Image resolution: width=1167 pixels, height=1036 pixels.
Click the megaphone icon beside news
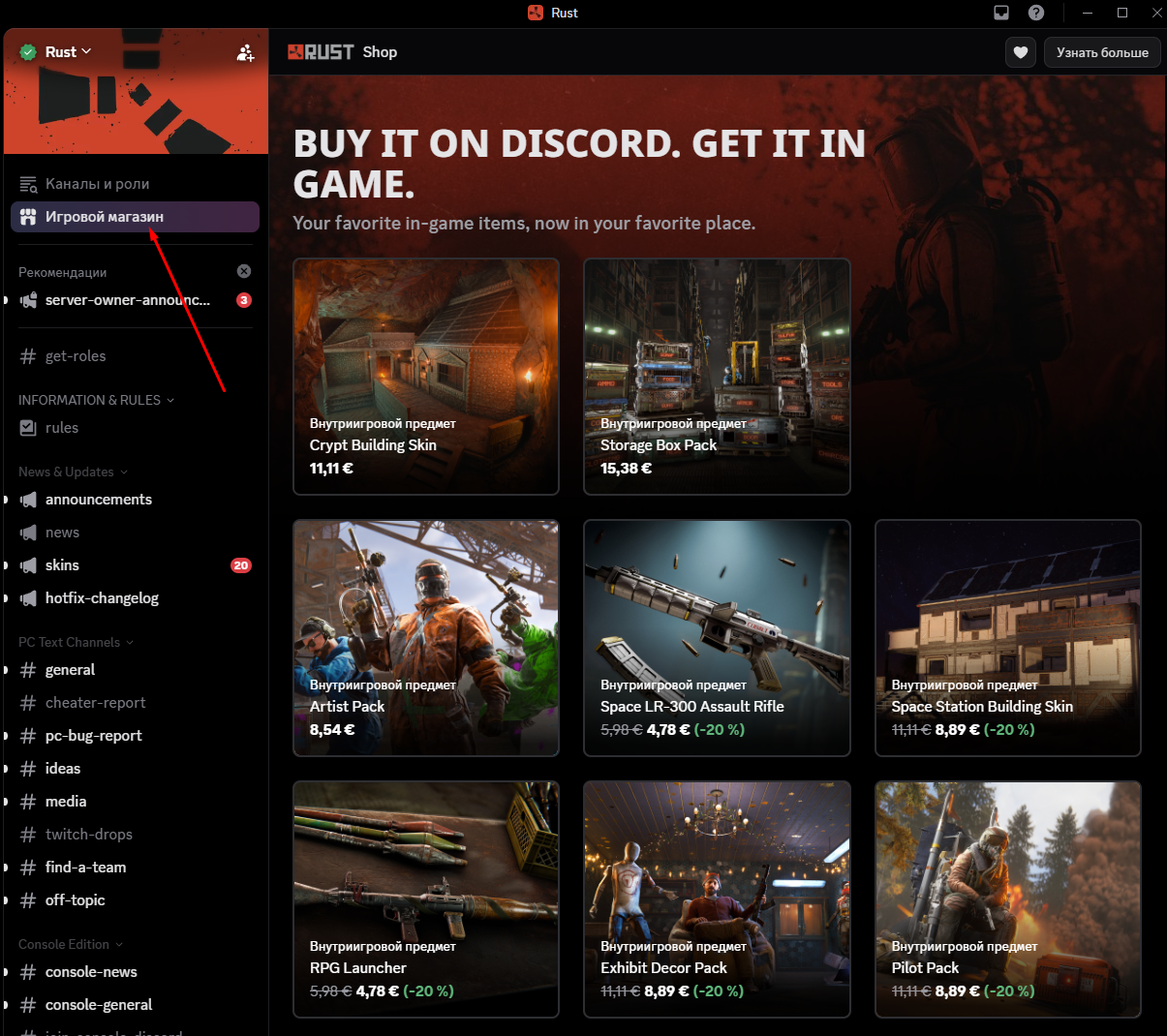coord(28,533)
